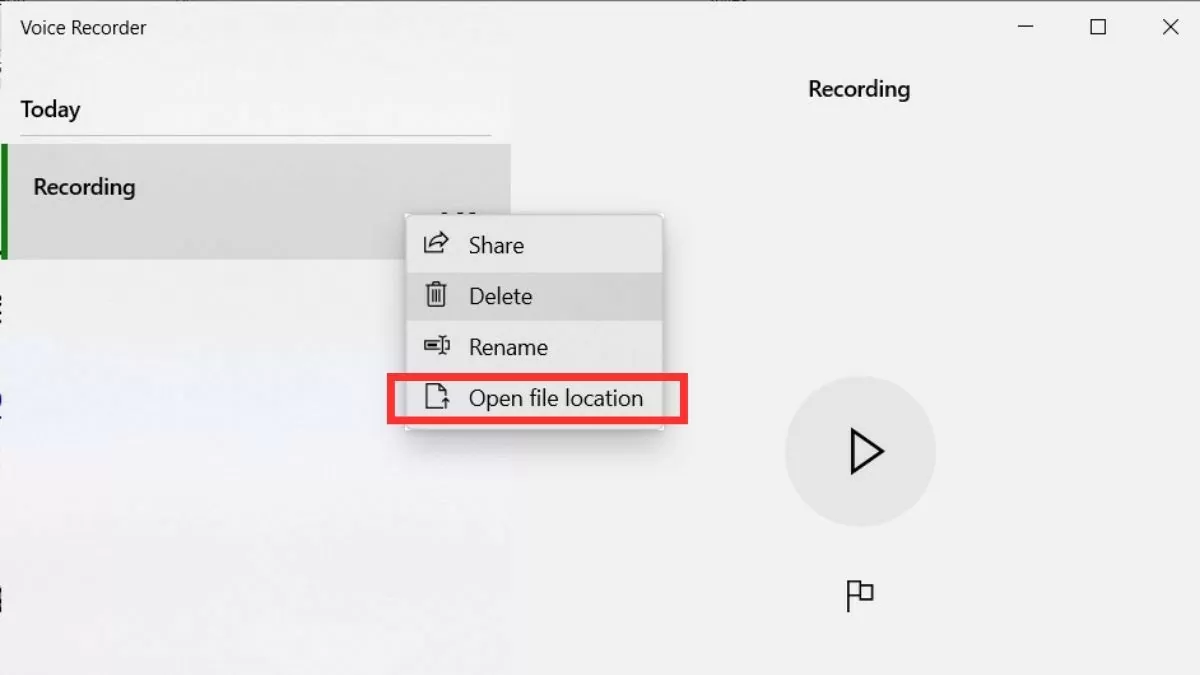Play the recording with the triangle button
The width and height of the screenshot is (1200, 675).
[861, 451]
